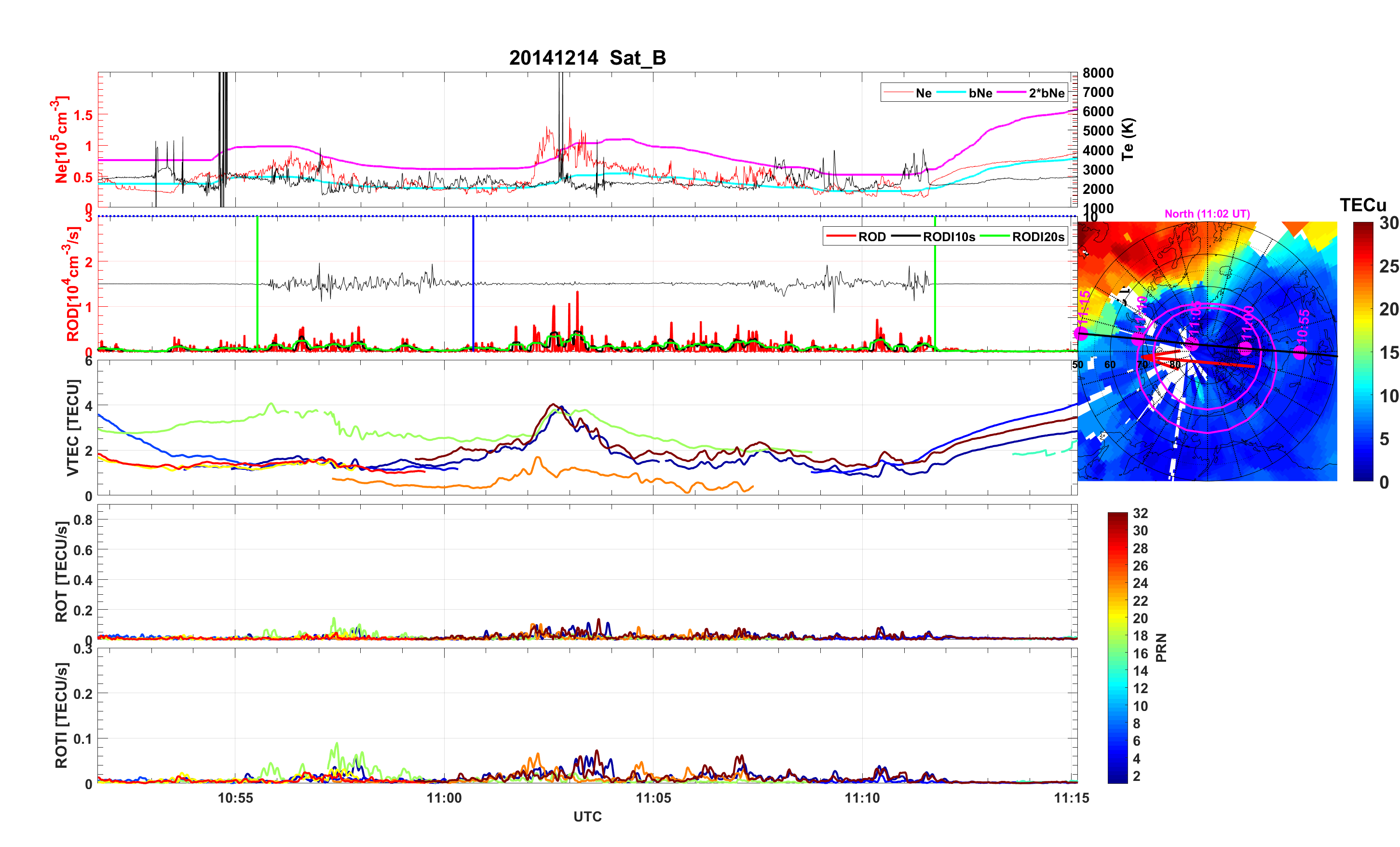Click the magenta 11:00 marker on the polar map
The image size is (1400, 847).
pyautogui.click(x=1245, y=348)
